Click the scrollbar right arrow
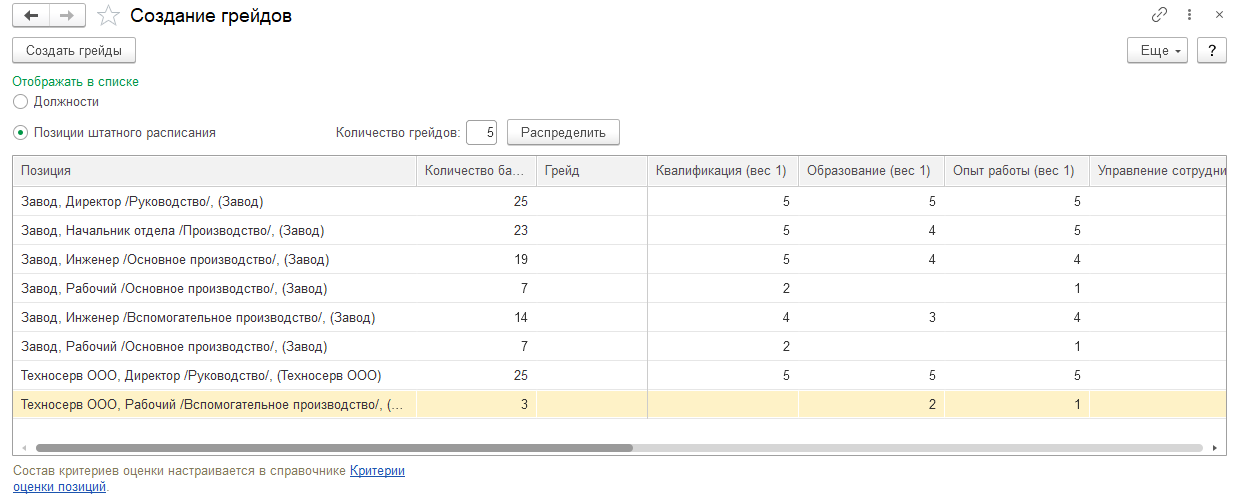This screenshot has height=500, width=1240. tap(1214, 448)
